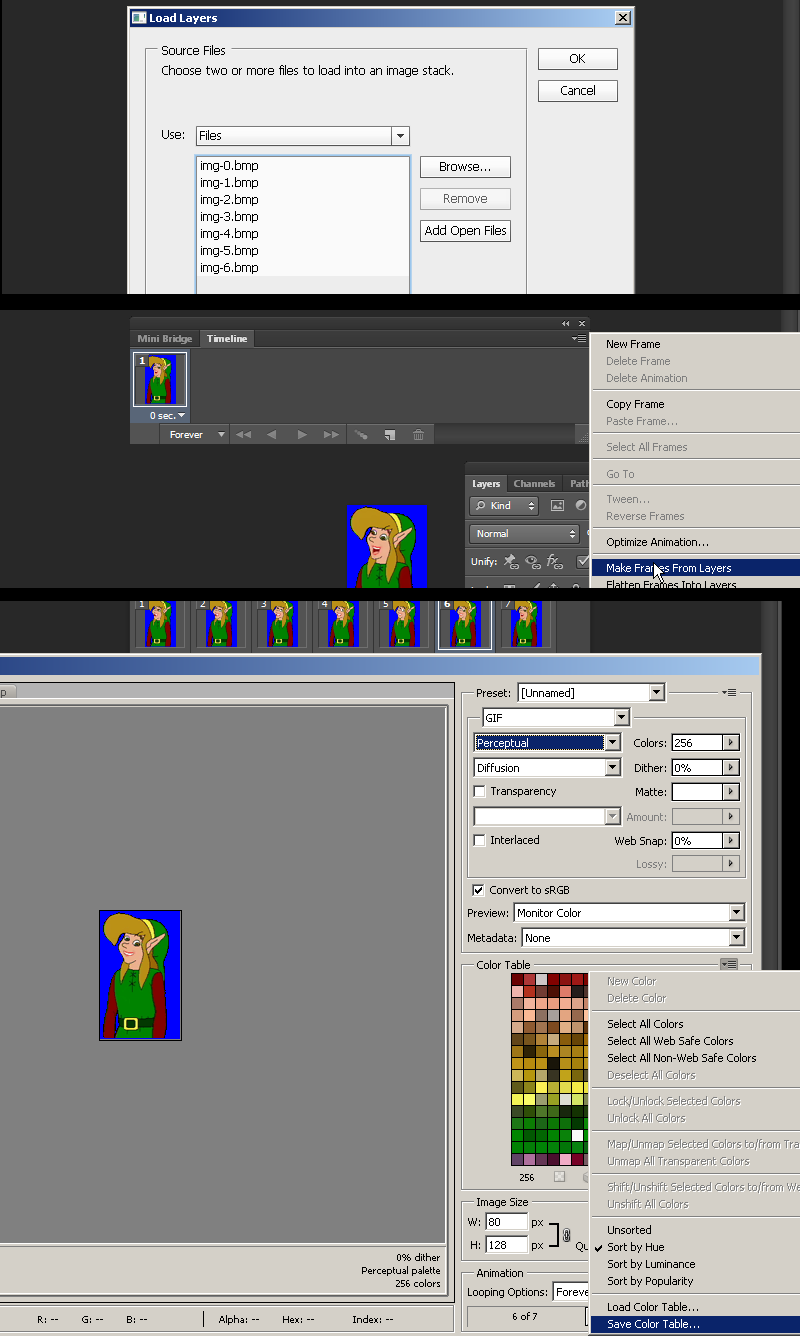The image size is (800, 1336).
Task: Open the Preset [Unnamed] dropdown
Action: (656, 692)
